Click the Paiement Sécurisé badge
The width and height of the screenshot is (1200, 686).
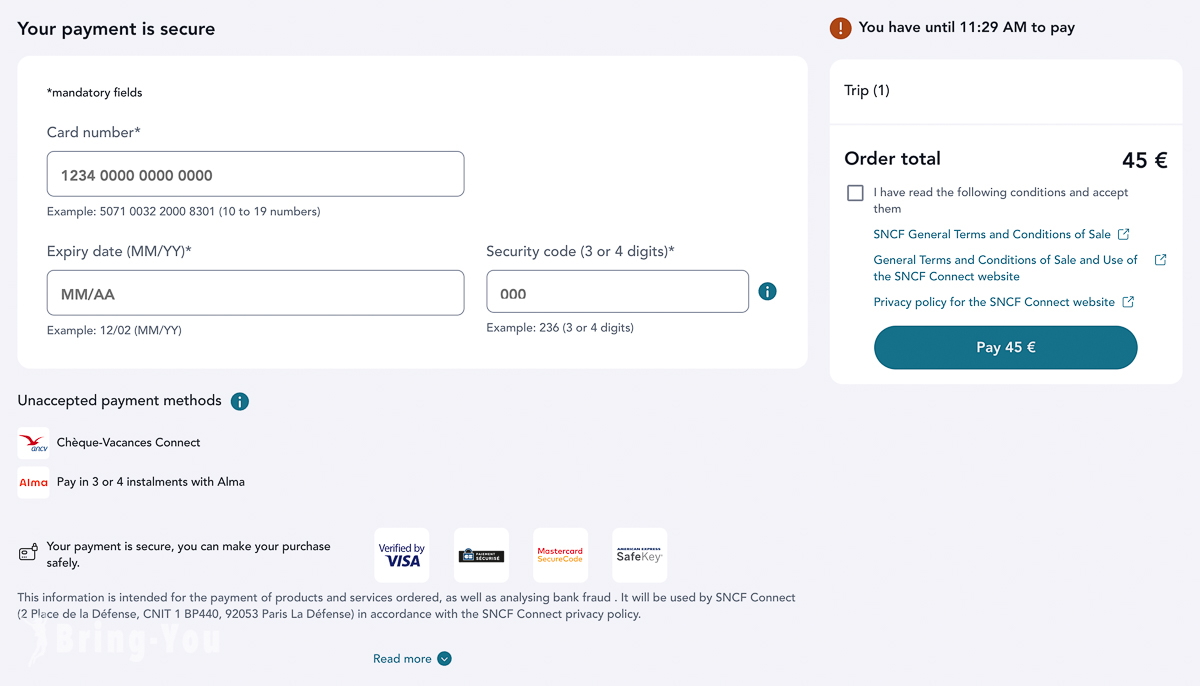click(x=481, y=555)
